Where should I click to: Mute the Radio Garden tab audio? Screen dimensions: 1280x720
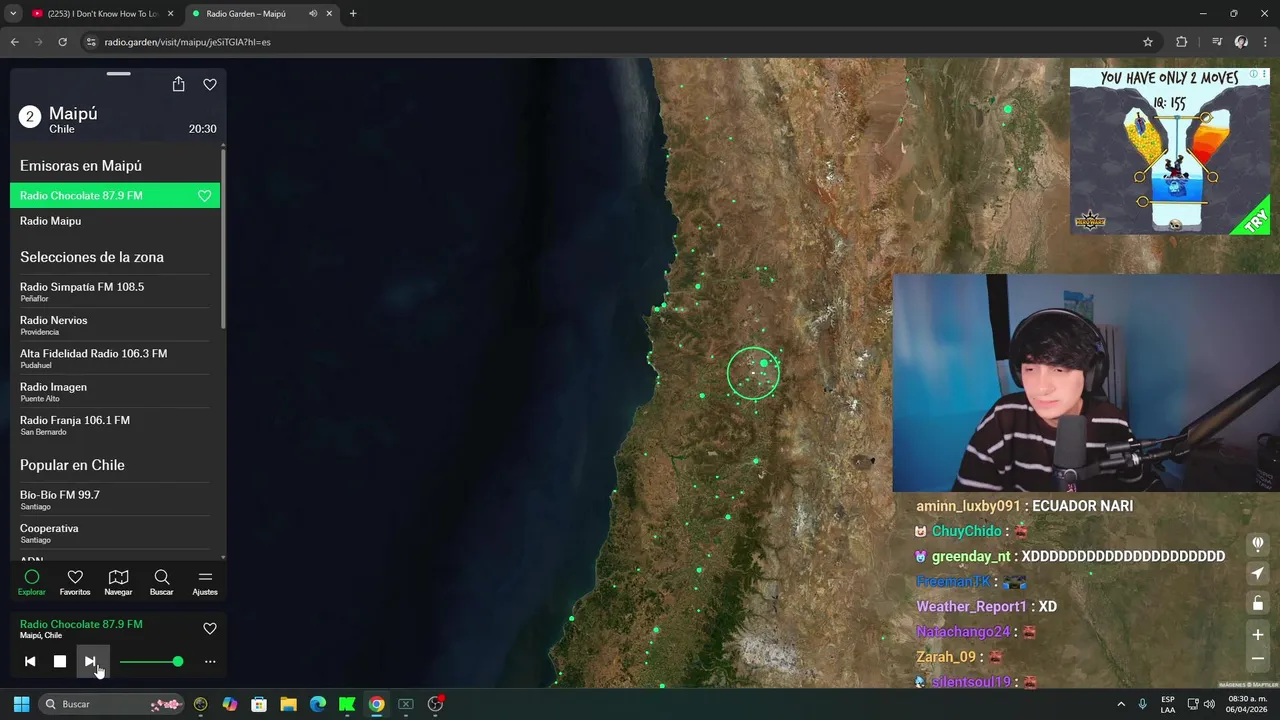[x=313, y=14]
